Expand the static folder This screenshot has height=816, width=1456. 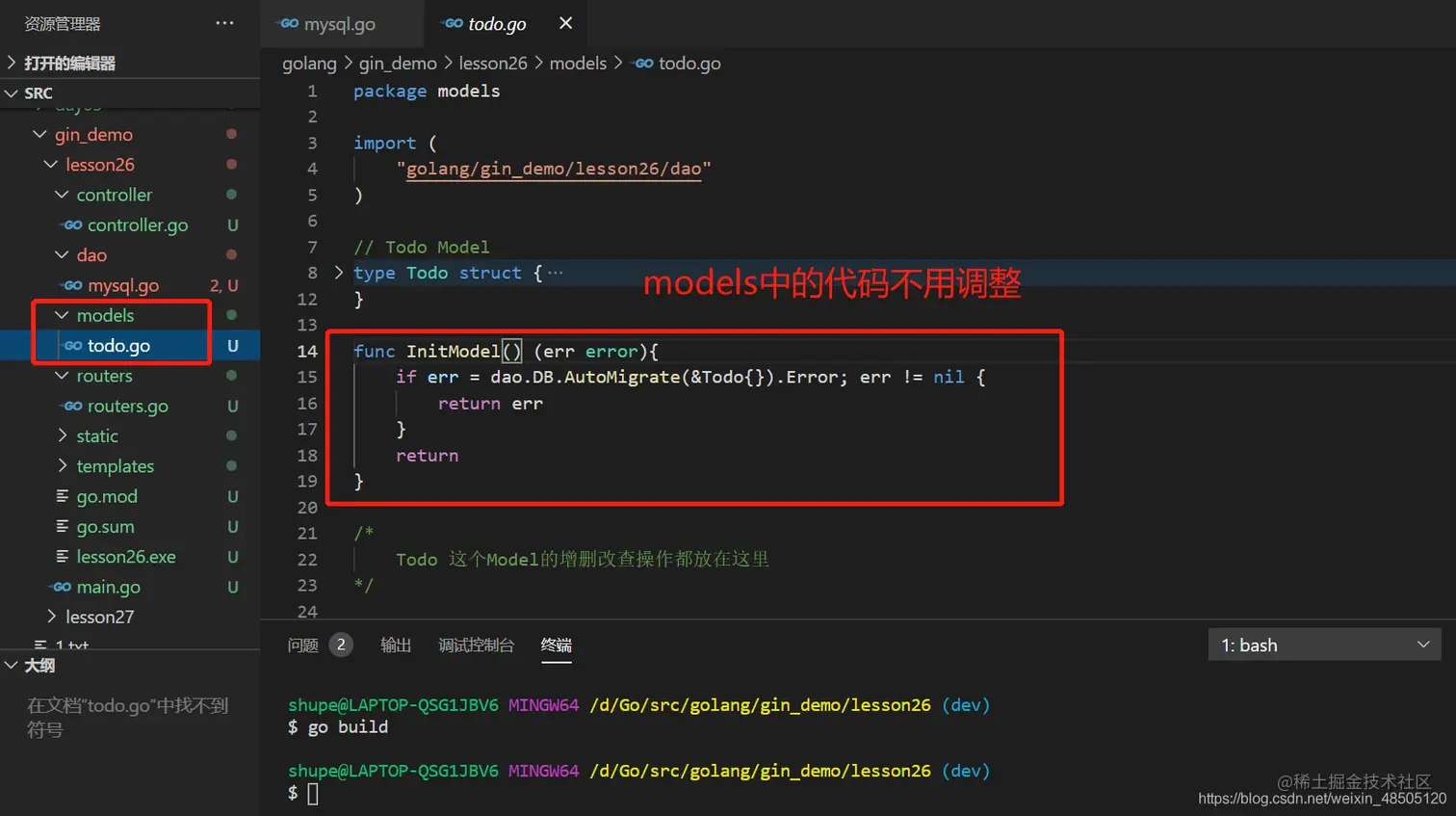pos(62,435)
